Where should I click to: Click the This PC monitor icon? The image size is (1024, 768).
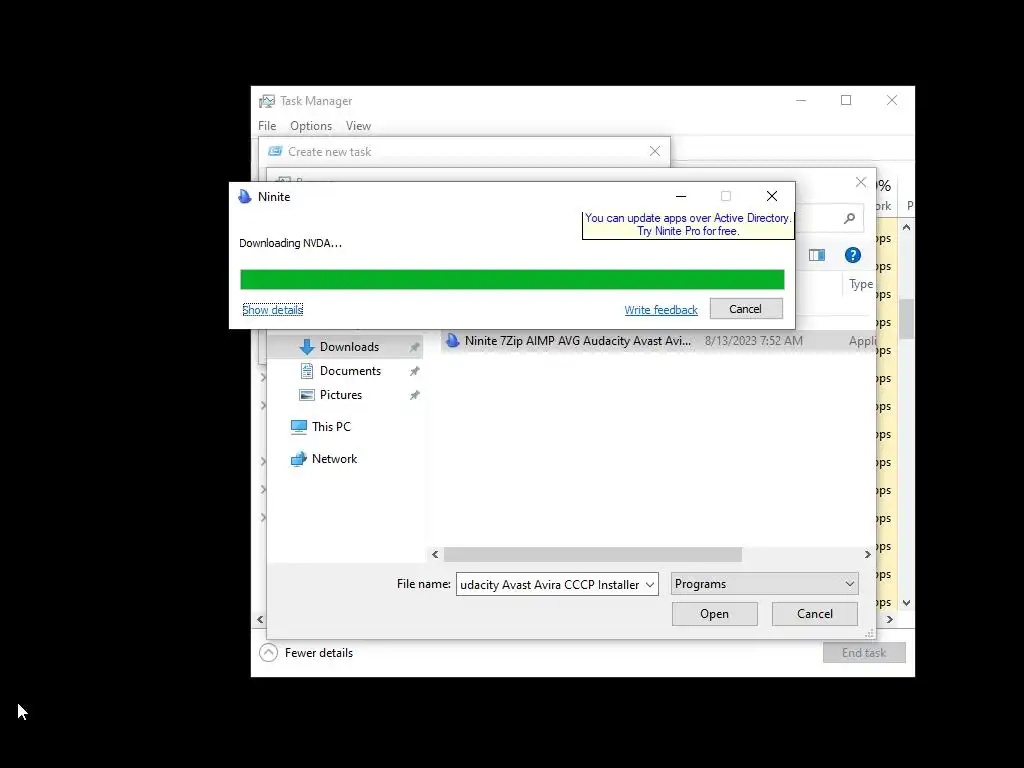pyautogui.click(x=298, y=427)
